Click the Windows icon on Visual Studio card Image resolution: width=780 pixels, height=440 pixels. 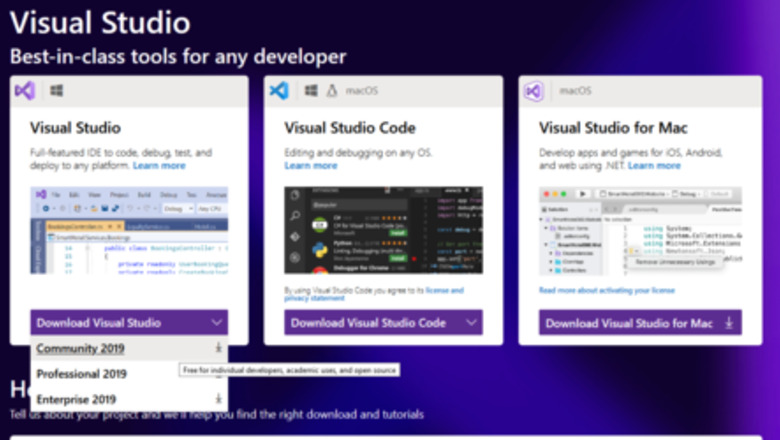tap(57, 90)
